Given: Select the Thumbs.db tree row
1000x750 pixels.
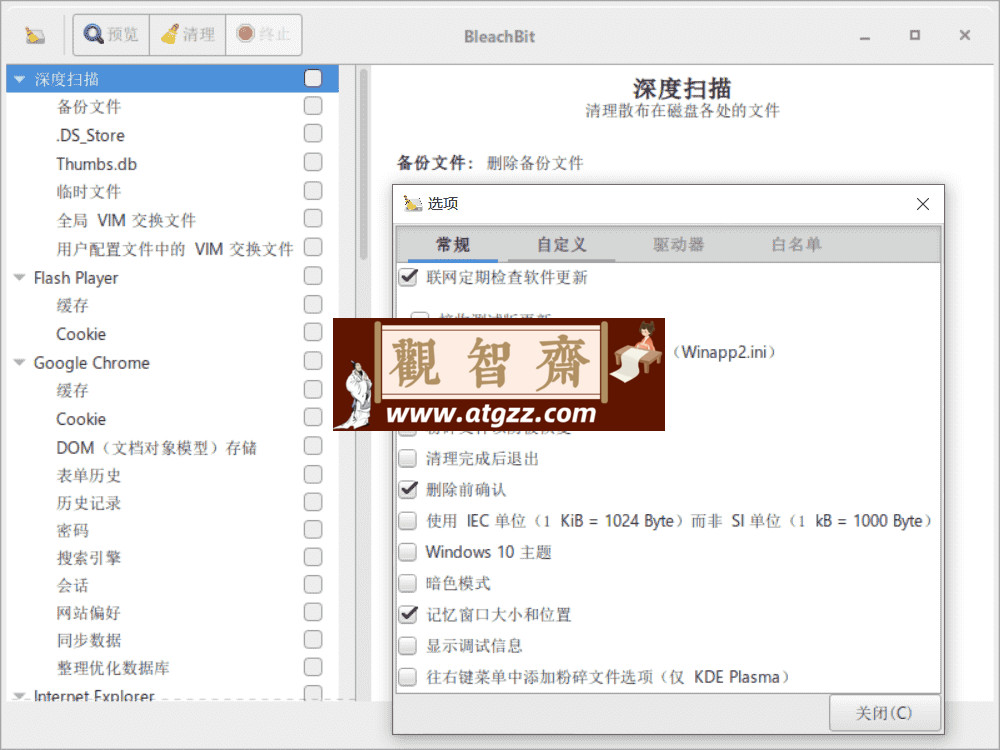Looking at the screenshot, I should point(172,164).
